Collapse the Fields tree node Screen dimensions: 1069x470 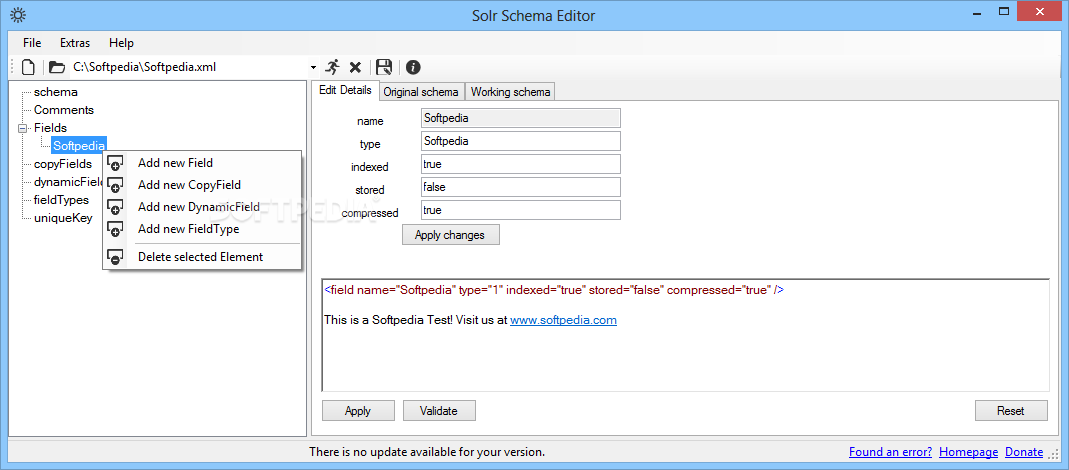[x=22, y=128]
